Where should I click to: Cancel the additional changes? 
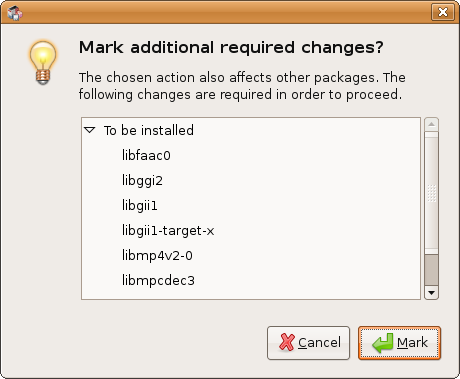pos(308,343)
